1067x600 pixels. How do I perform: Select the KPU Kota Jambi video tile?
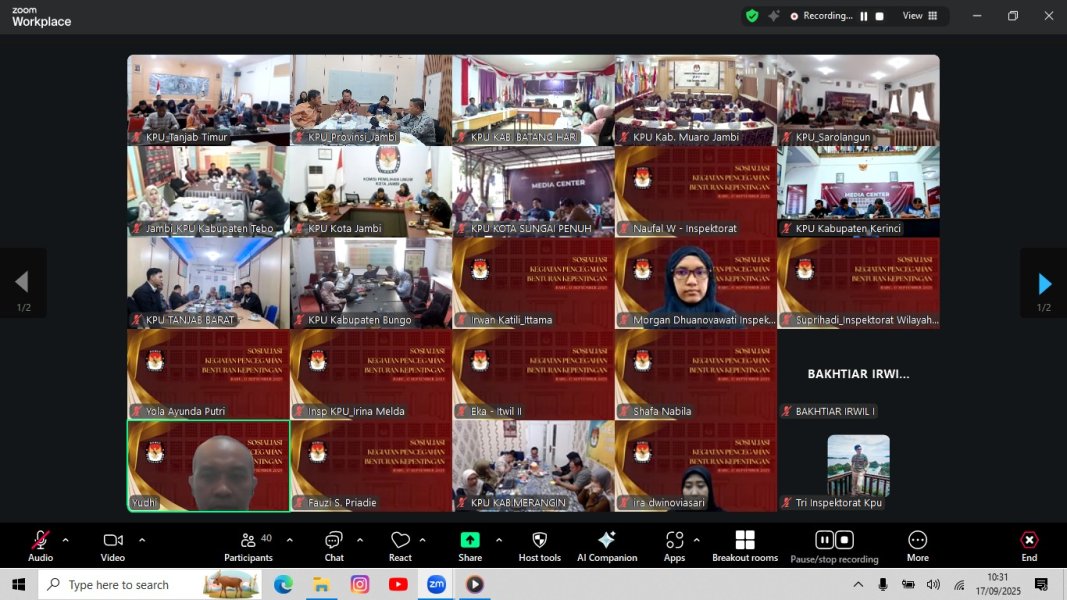coord(370,191)
